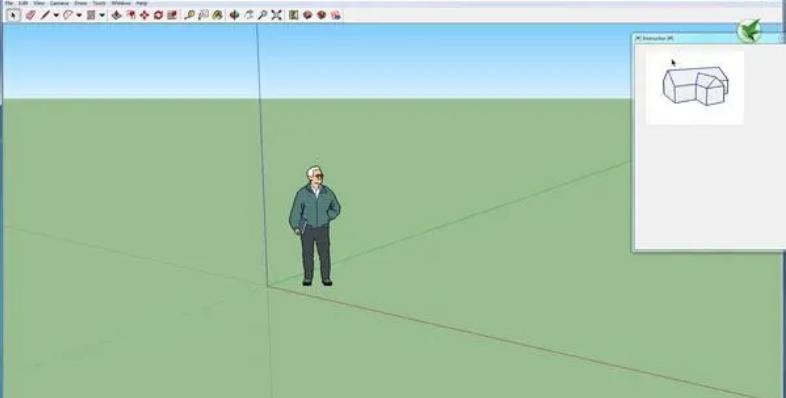
Task: Click the Zoom Extents tool
Action: [x=276, y=15]
